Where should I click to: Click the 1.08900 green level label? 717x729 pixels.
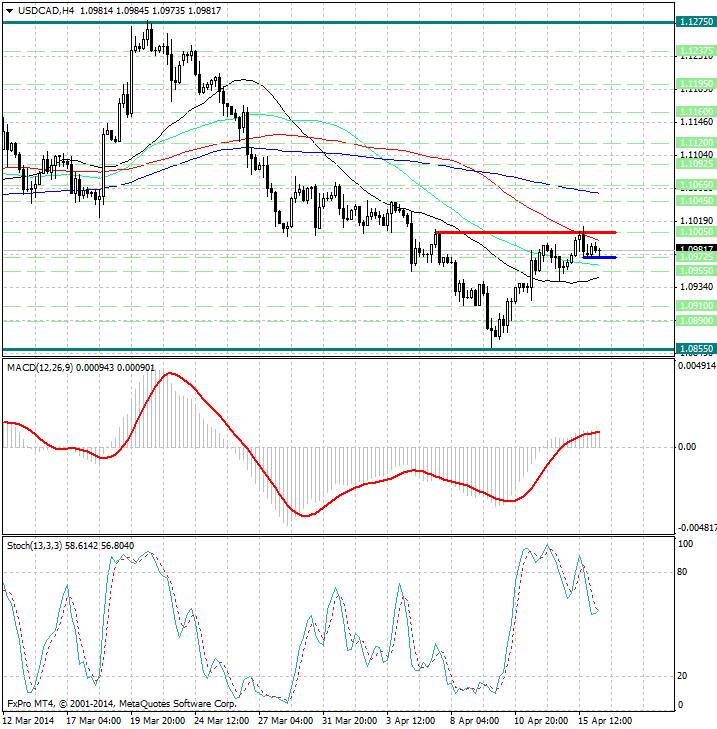[x=697, y=320]
